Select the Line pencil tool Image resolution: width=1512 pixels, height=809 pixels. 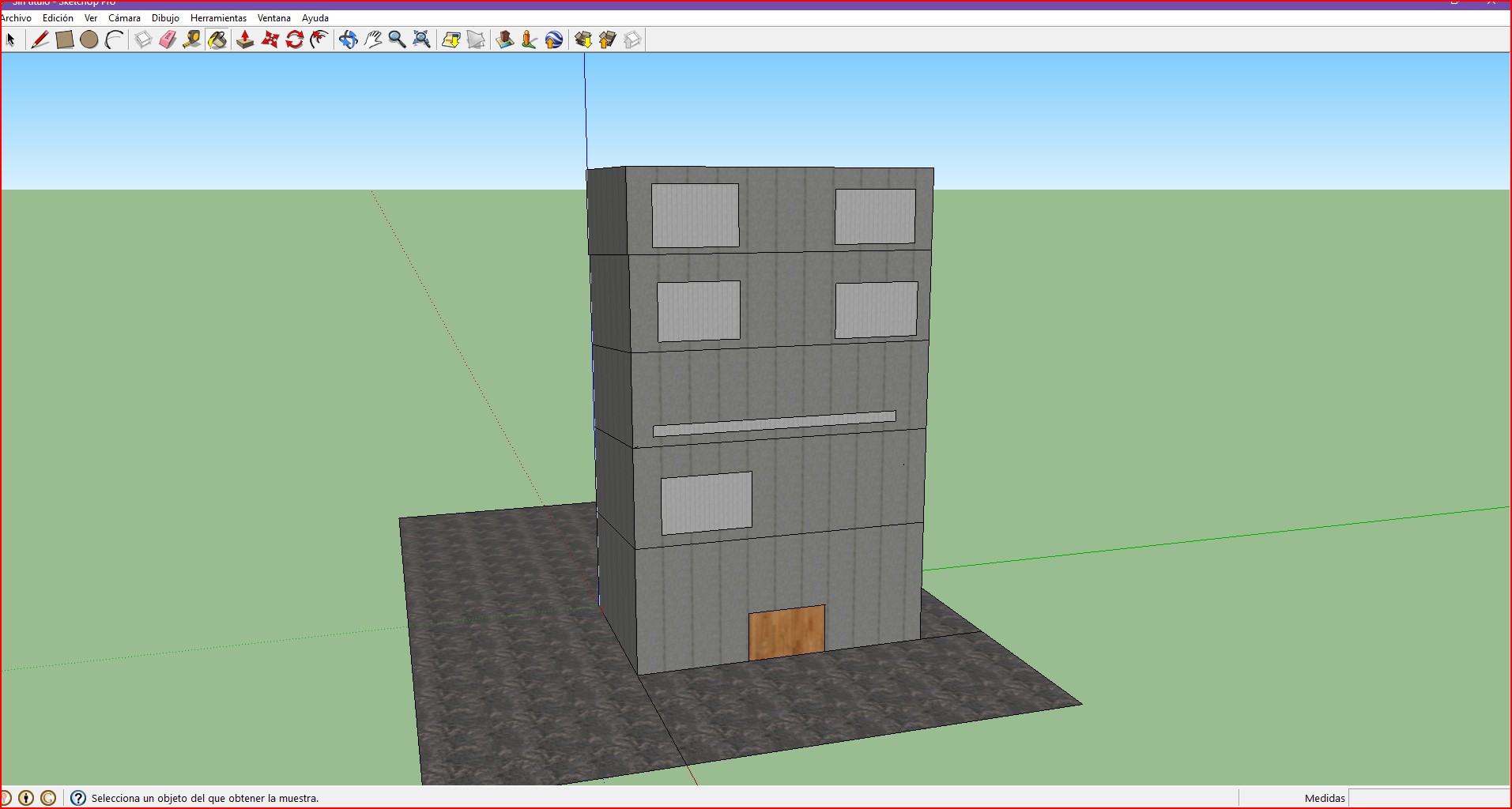coord(40,40)
